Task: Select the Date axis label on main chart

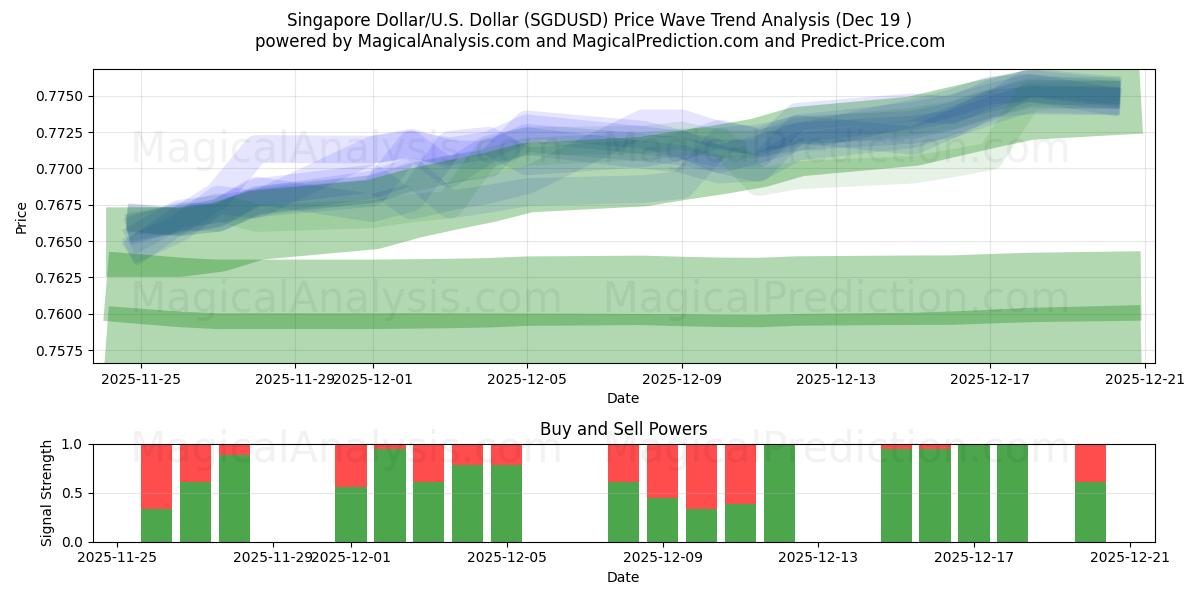Action: [622, 398]
